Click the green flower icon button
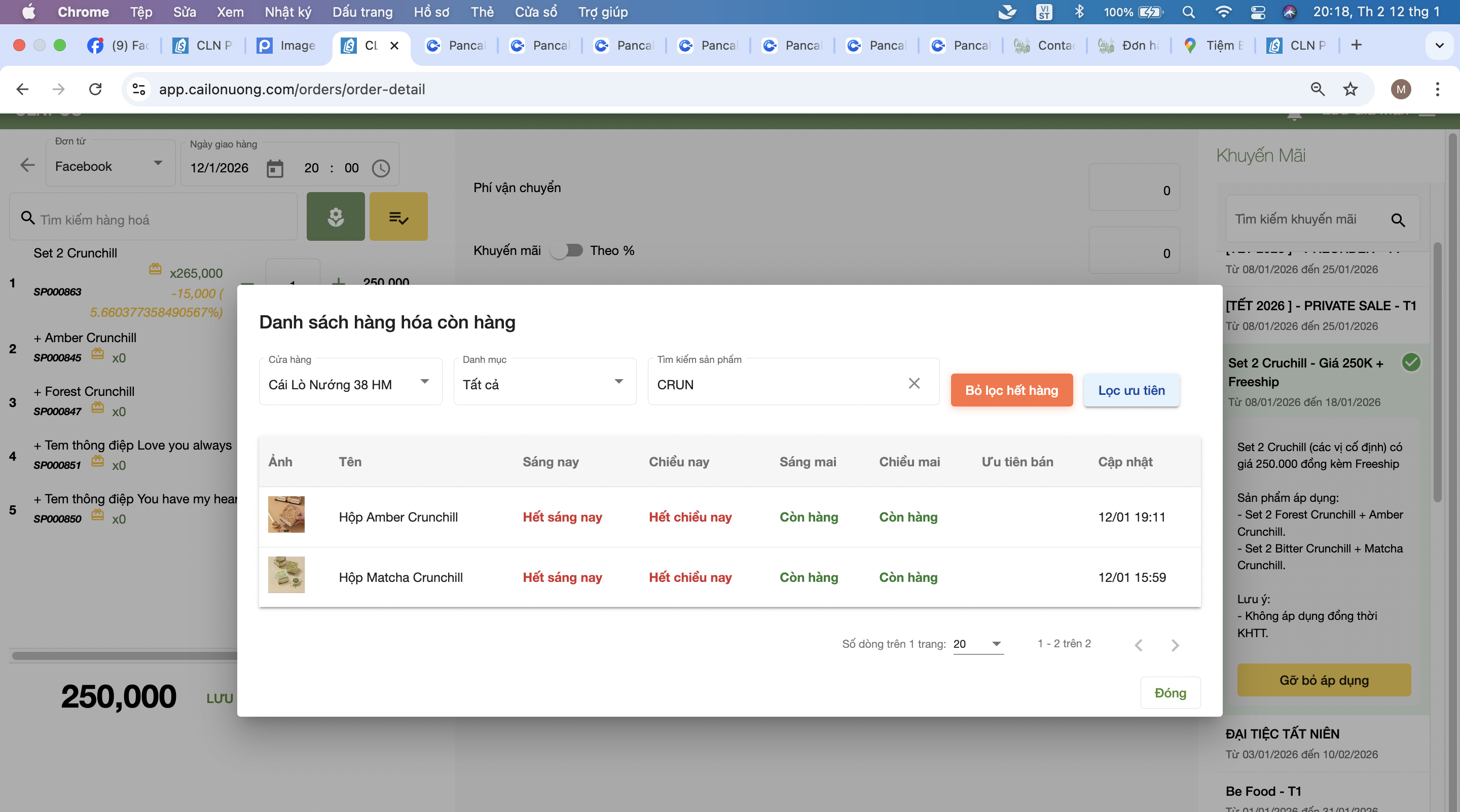This screenshot has height=812, width=1460. click(x=336, y=217)
